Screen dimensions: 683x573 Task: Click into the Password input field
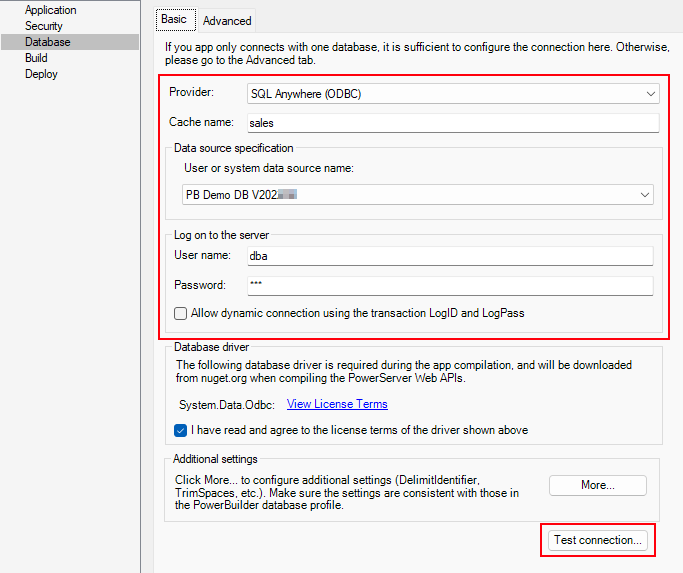(449, 285)
